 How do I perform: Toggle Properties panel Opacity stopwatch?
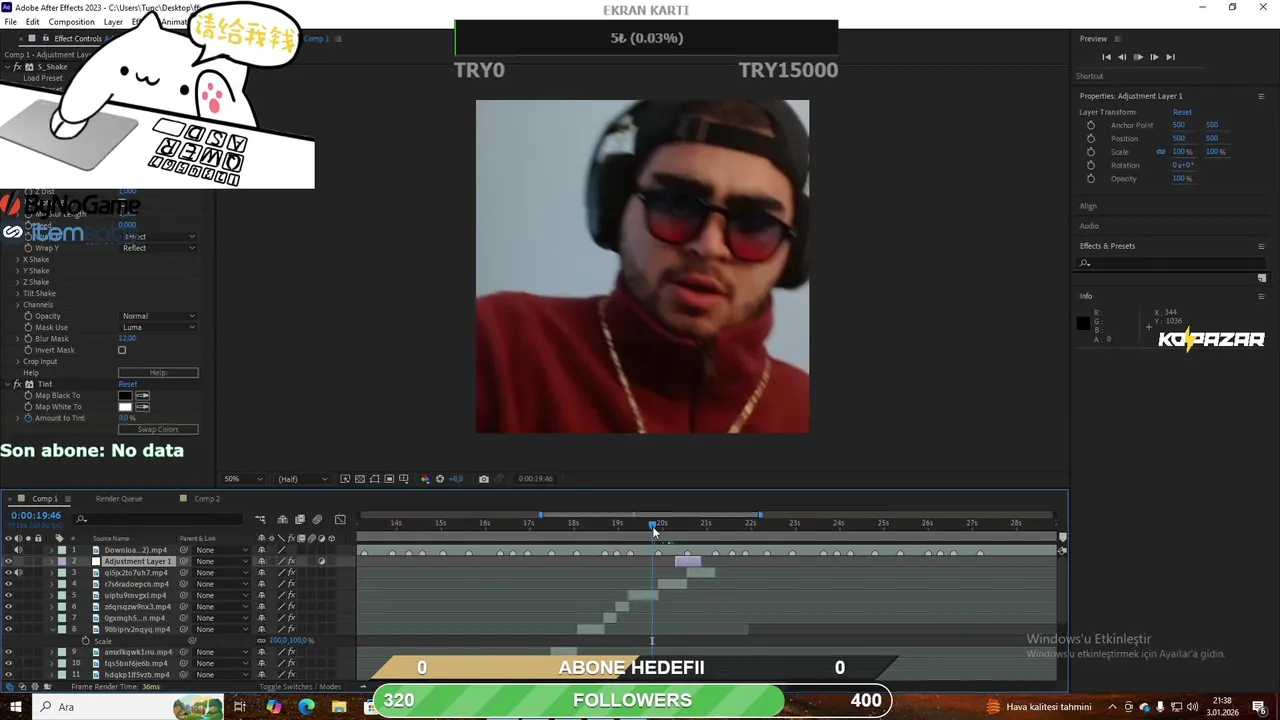pos(1091,178)
